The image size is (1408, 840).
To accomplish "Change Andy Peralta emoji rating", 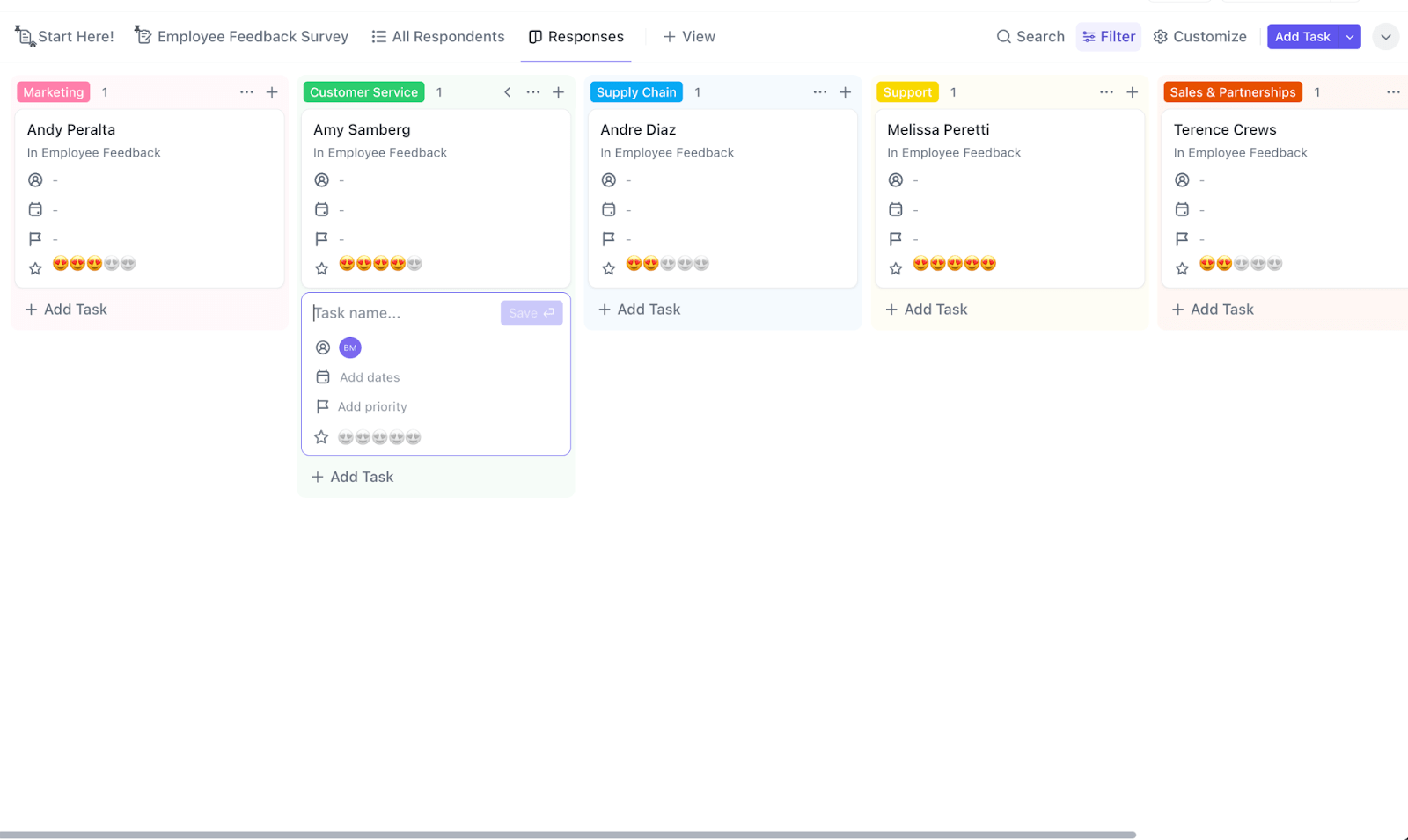I will pos(94,263).
